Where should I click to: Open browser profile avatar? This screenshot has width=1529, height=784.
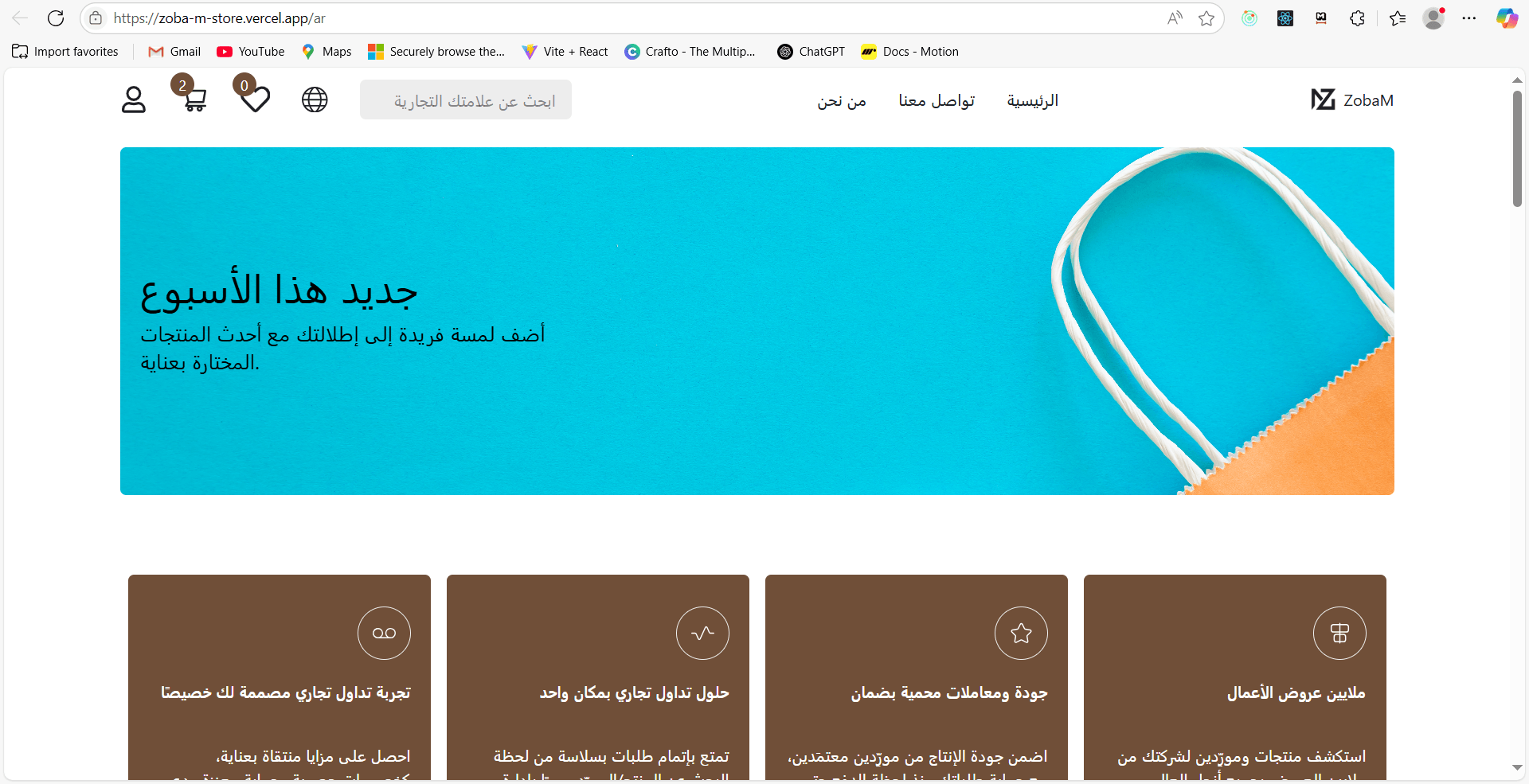(x=1433, y=18)
